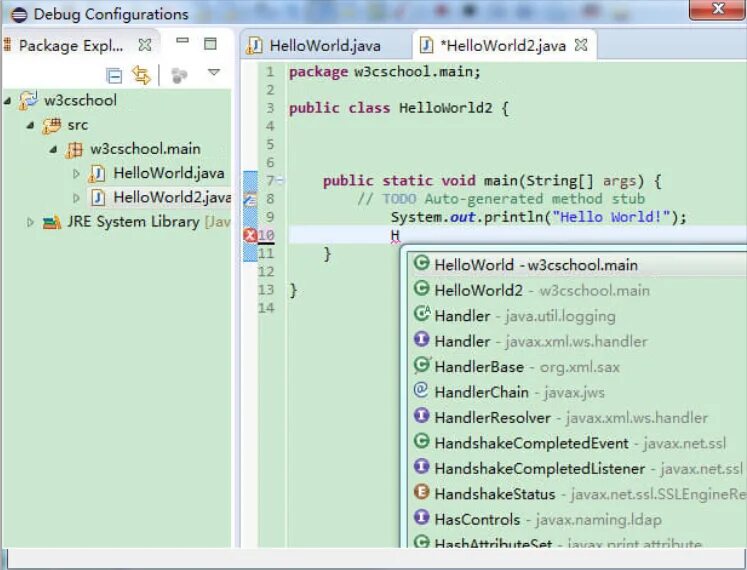Expand HelloWorld2.java in the tree
Viewport: 747px width, 570px height.
coord(76,197)
